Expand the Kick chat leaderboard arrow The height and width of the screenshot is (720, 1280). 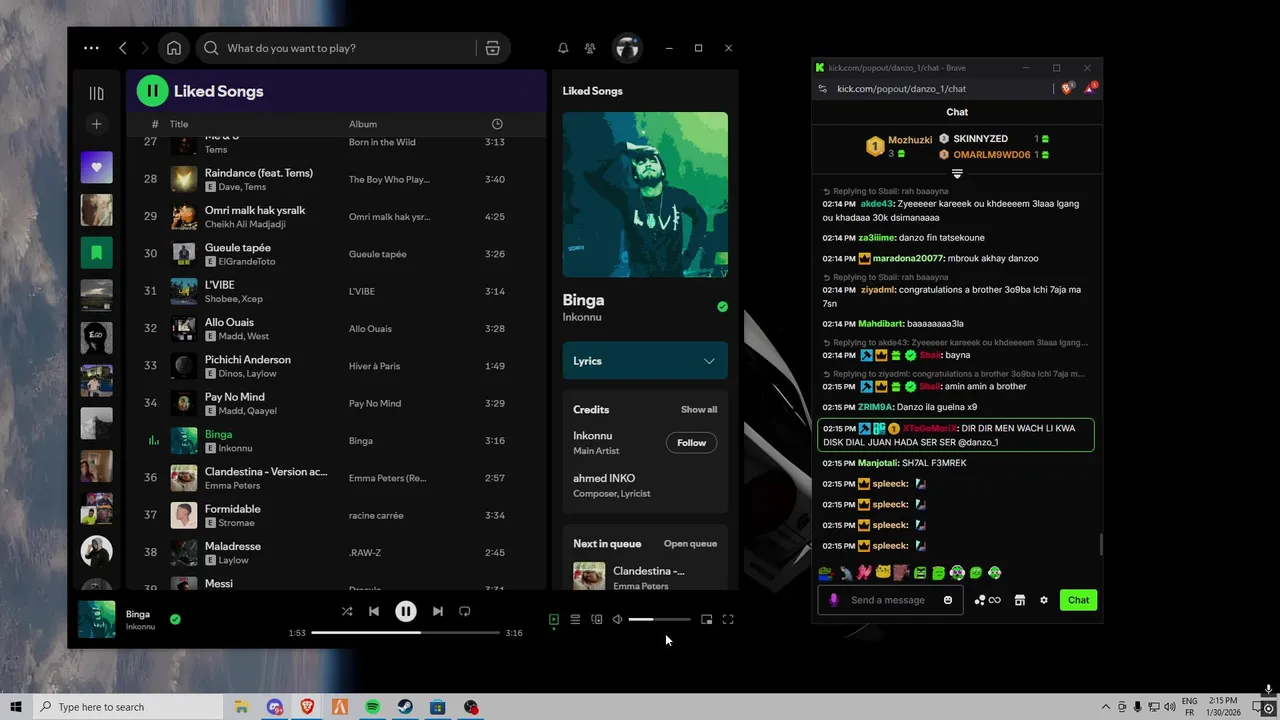tap(957, 174)
